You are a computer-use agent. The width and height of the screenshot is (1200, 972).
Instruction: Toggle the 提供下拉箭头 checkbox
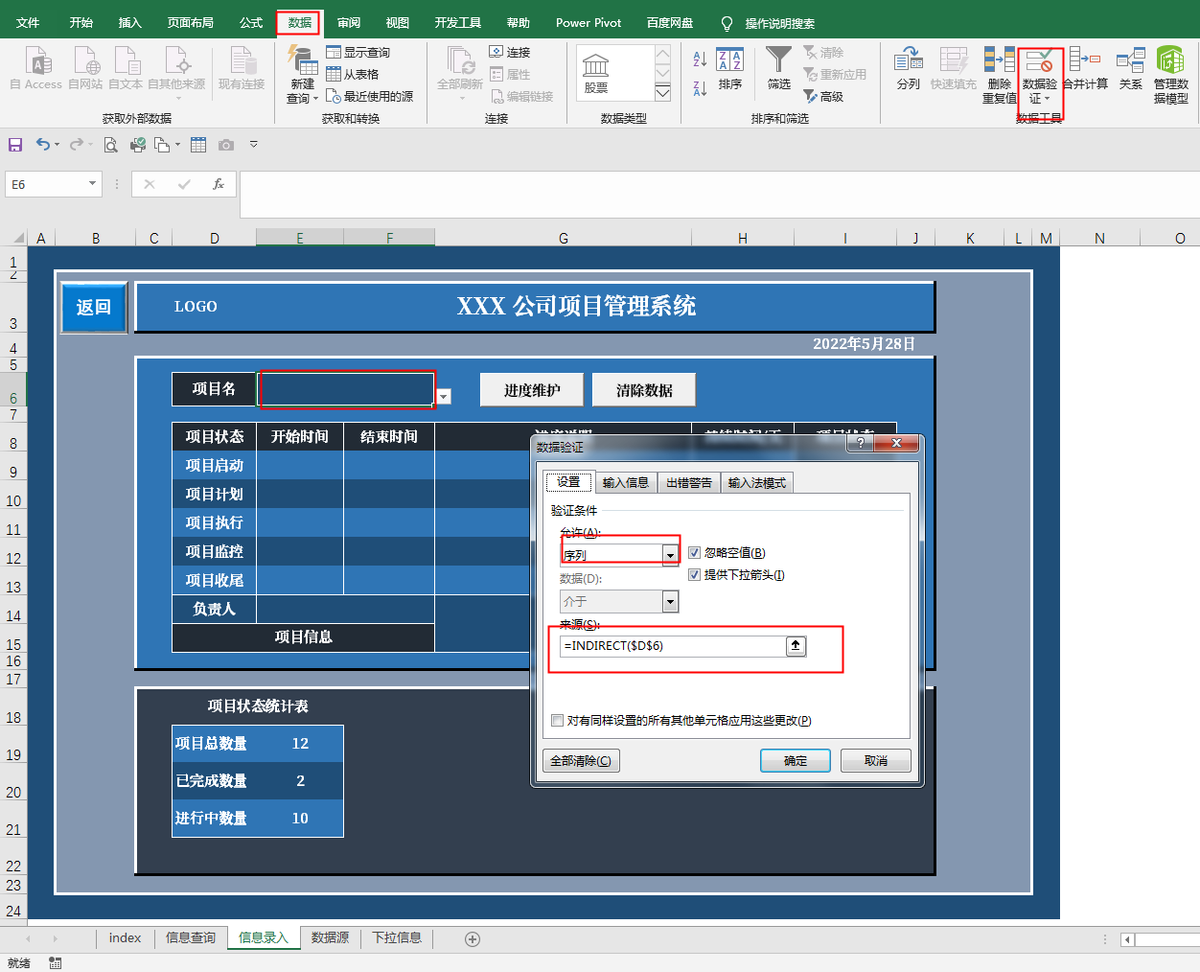[x=695, y=575]
